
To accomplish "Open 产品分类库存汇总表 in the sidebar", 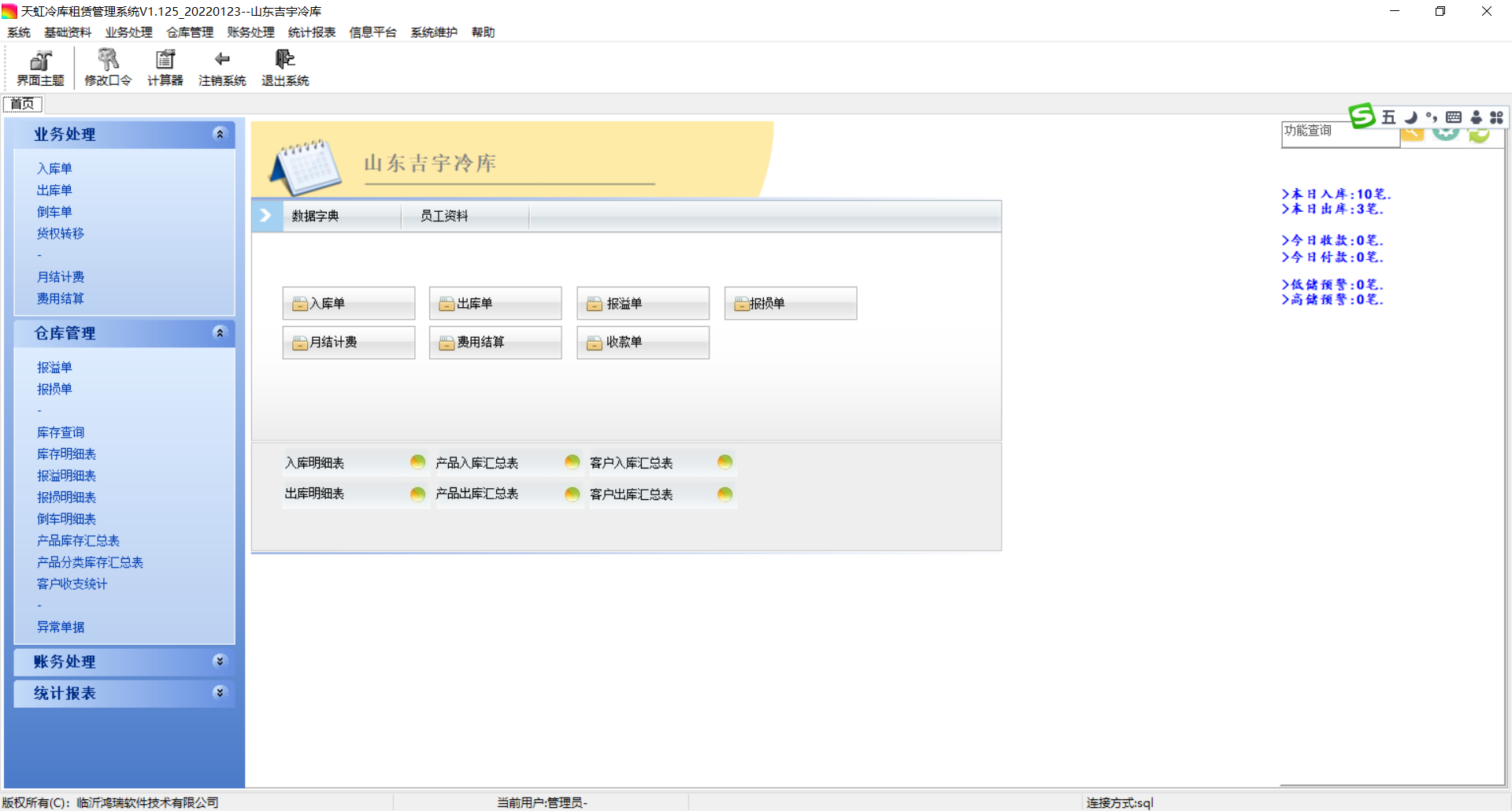I will [x=91, y=562].
